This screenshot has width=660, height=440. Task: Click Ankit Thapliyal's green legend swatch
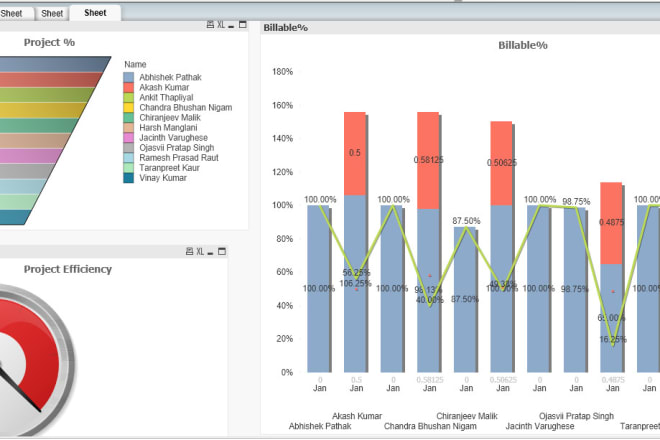click(x=128, y=98)
